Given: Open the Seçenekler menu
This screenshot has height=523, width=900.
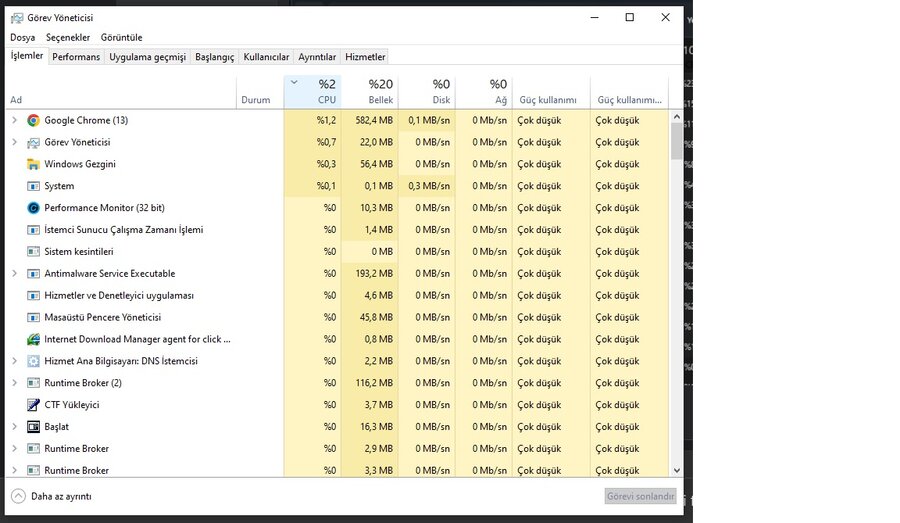Looking at the screenshot, I should point(68,37).
